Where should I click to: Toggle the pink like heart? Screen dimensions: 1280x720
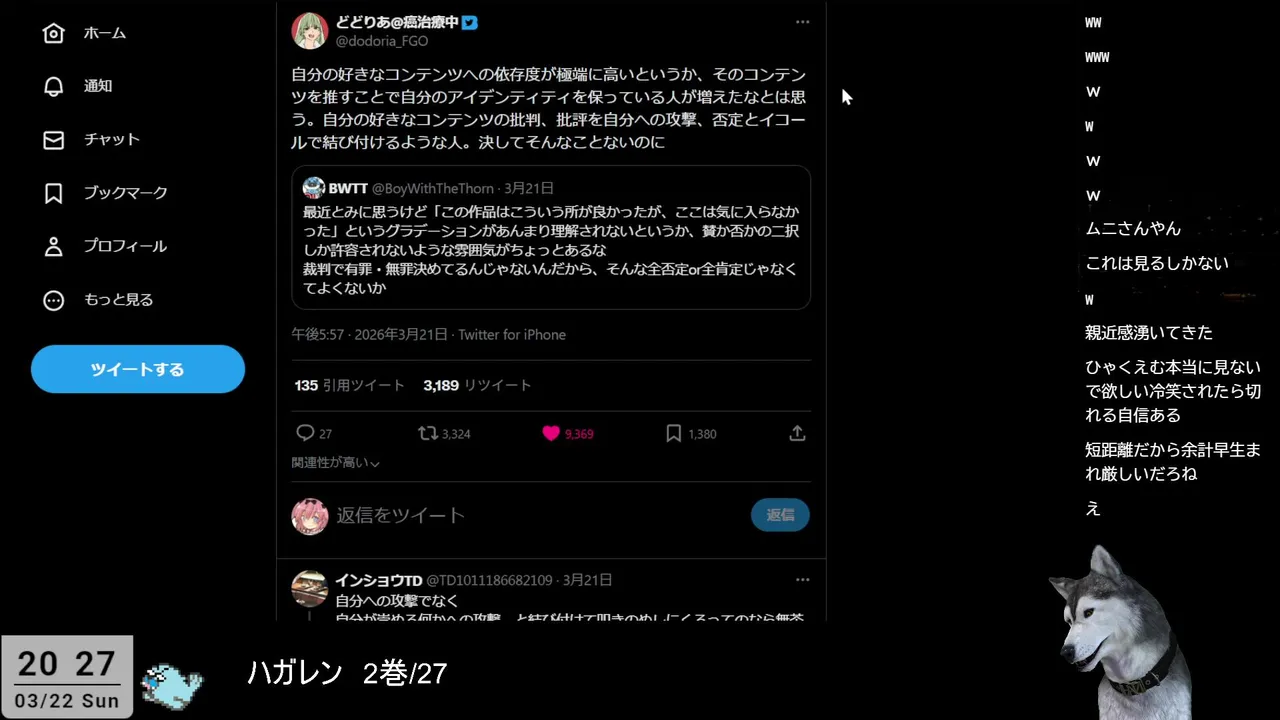point(551,433)
